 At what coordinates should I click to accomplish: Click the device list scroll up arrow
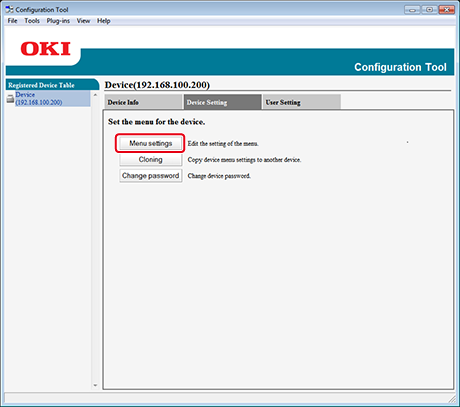pos(95,95)
